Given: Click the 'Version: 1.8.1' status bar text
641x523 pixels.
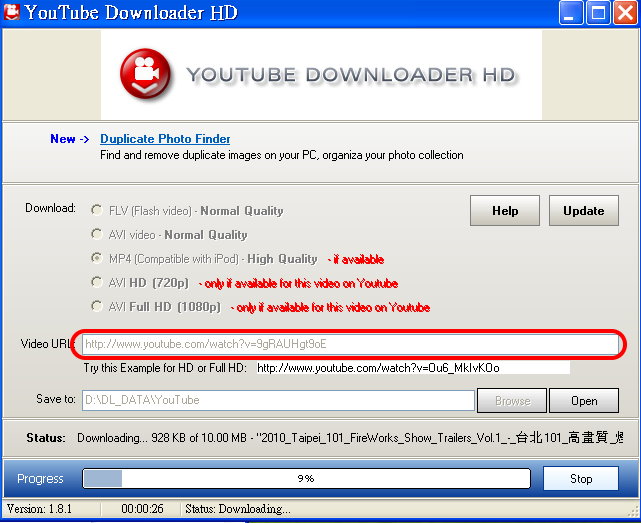Looking at the screenshot, I should point(39,509).
